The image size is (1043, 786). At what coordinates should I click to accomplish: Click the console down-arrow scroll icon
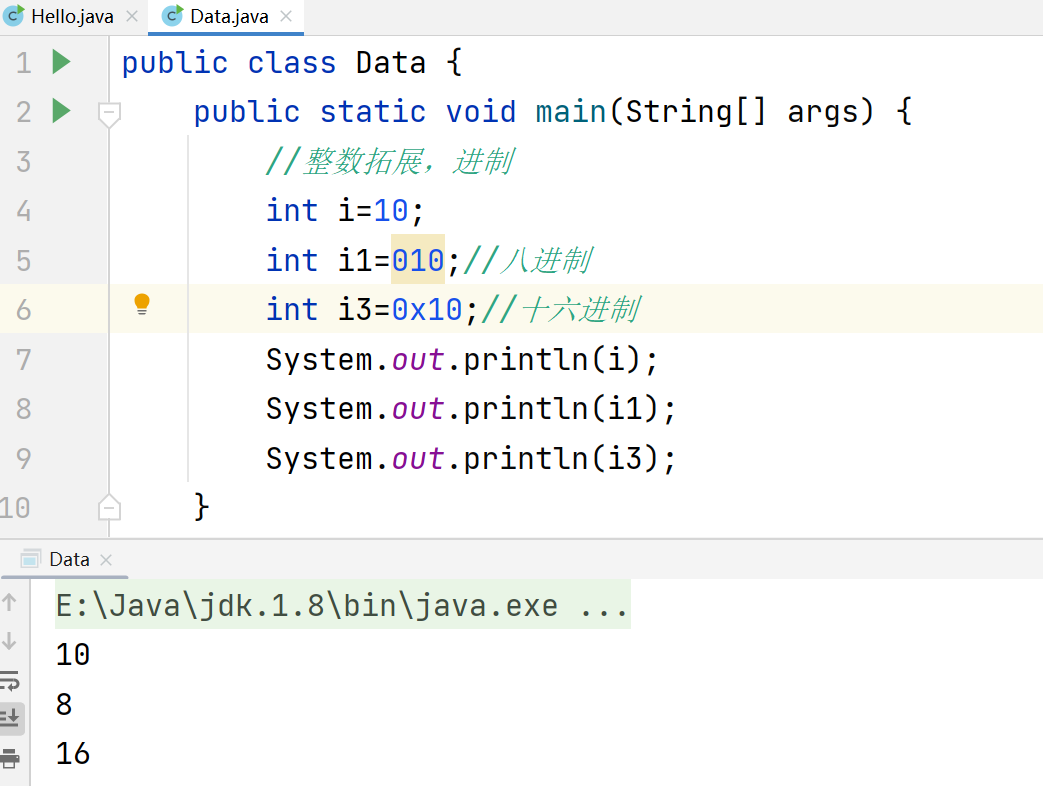click(9, 641)
